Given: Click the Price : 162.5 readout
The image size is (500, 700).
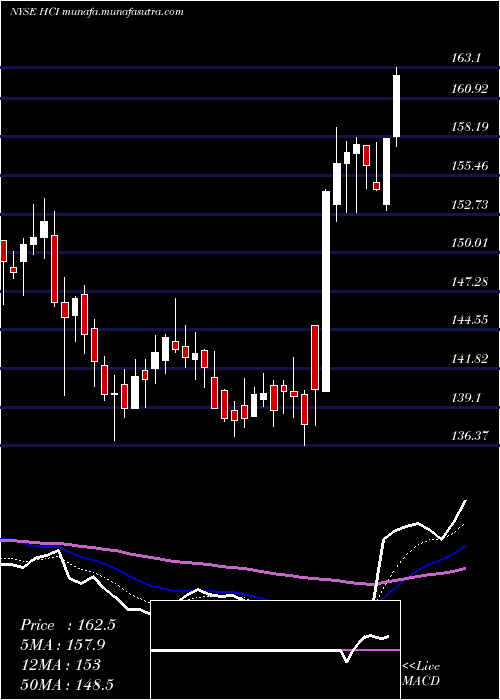Looking at the screenshot, I should [68, 625].
